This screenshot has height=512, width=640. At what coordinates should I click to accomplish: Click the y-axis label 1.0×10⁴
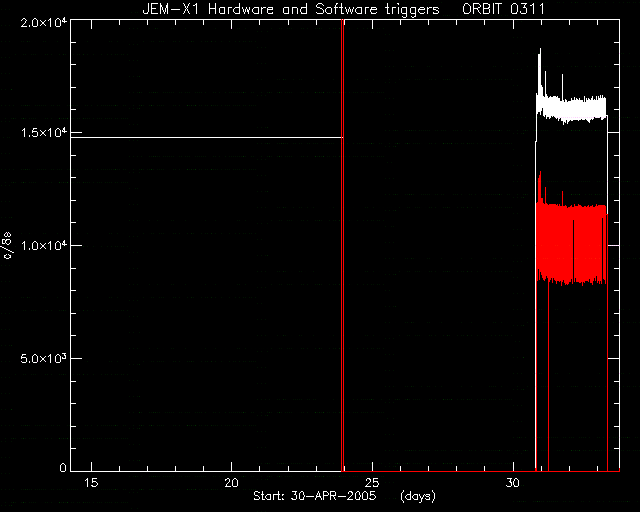(x=44, y=246)
